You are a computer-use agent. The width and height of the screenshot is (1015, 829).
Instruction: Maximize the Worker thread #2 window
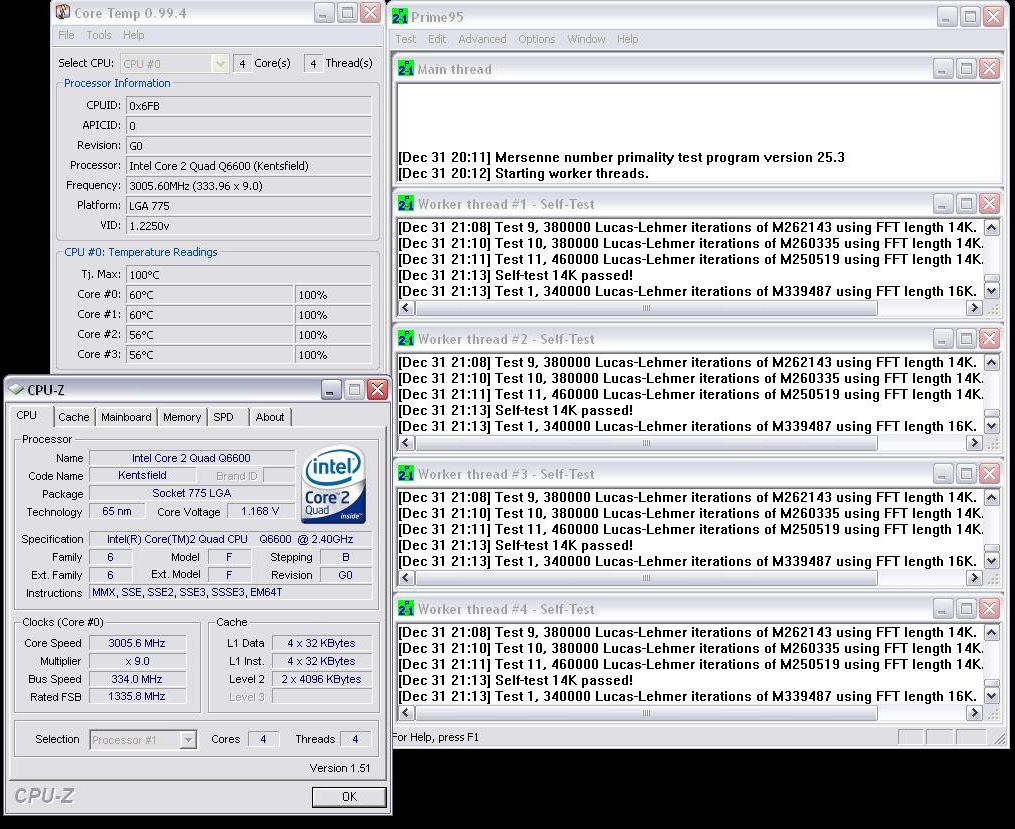click(x=966, y=339)
